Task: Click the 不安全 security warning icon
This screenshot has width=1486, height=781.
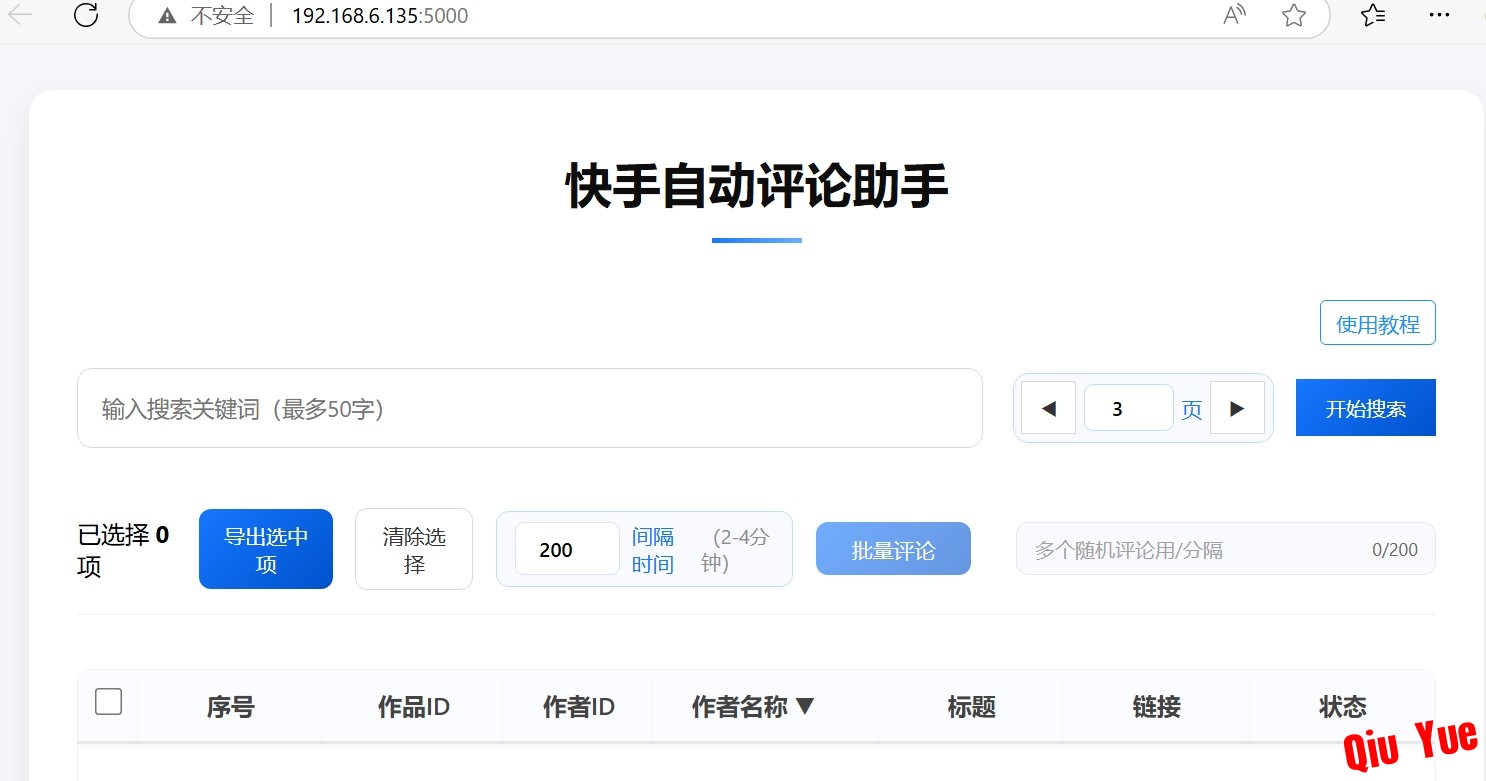Action: point(167,16)
